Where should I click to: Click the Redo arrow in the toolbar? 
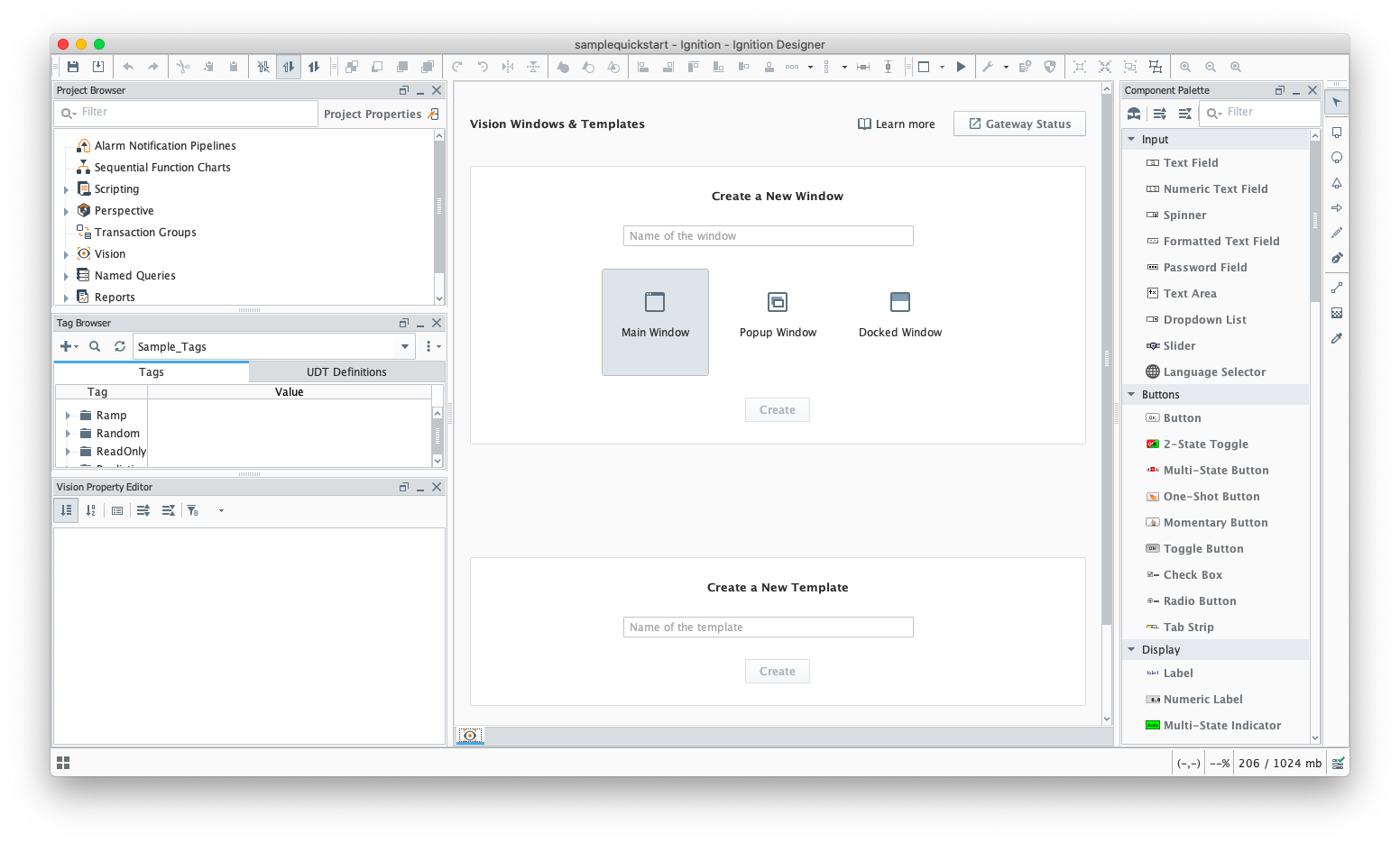pyautogui.click(x=153, y=67)
